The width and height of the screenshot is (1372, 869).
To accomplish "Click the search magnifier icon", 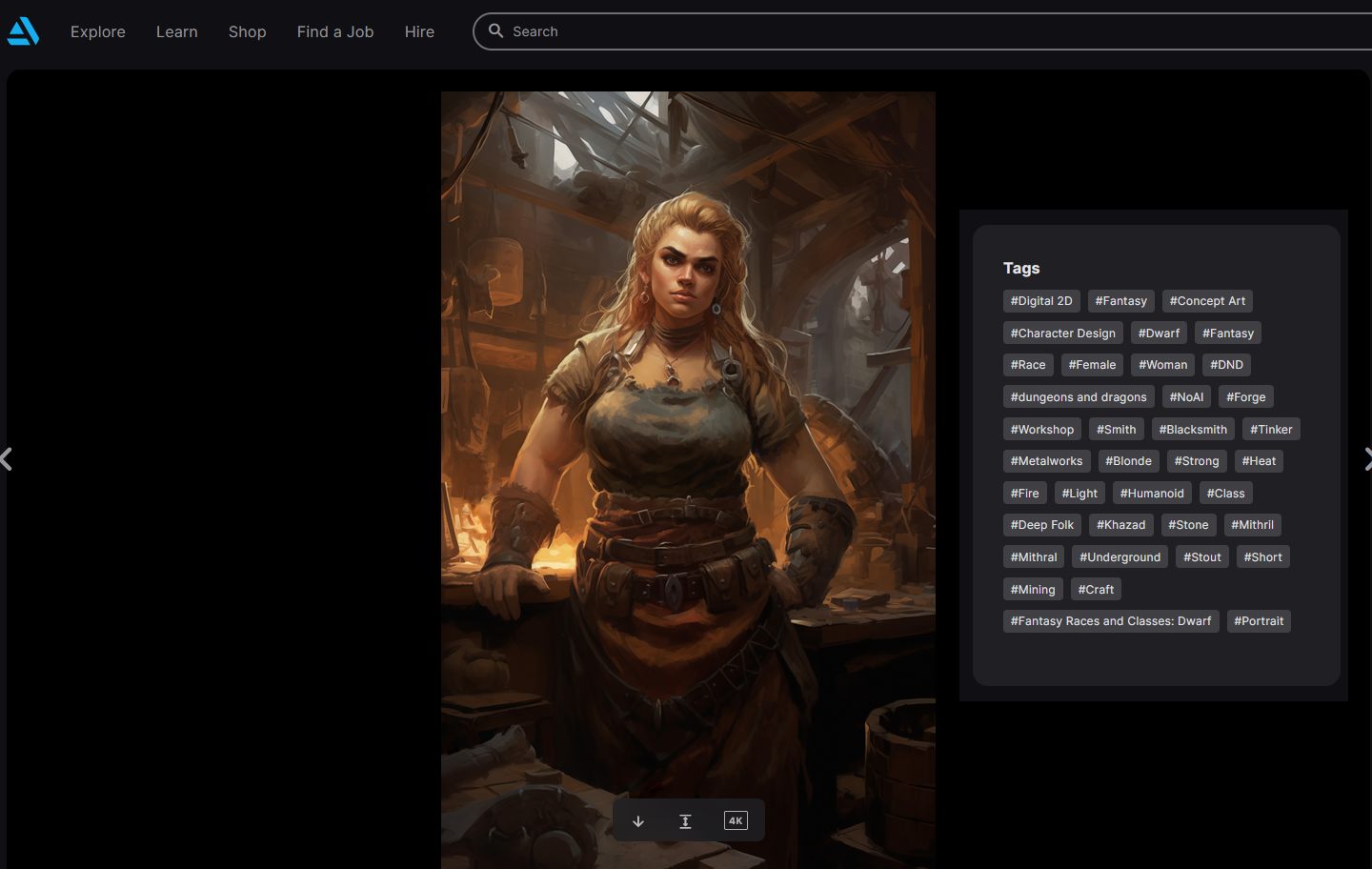I will [x=495, y=31].
